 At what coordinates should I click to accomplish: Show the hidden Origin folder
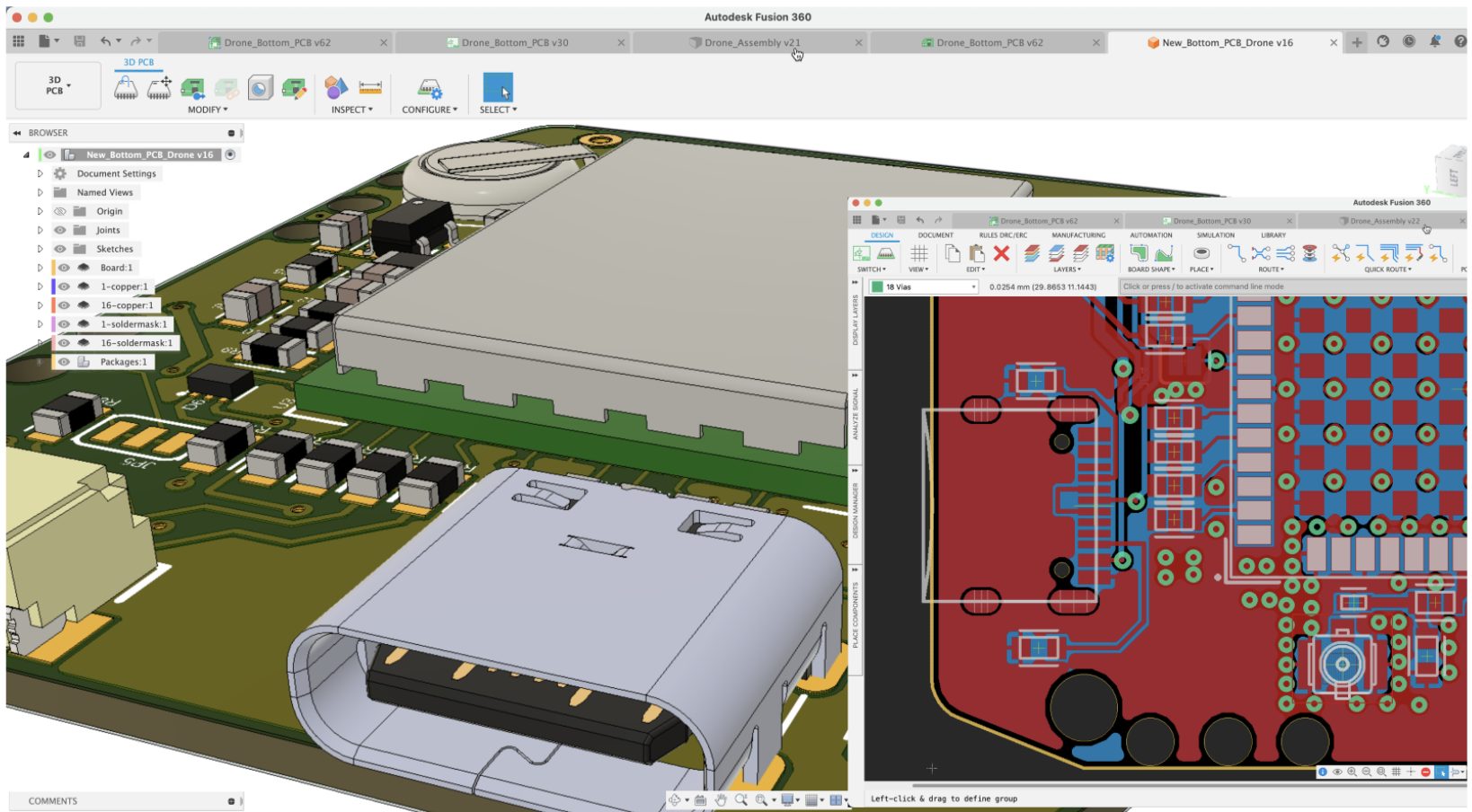(x=60, y=211)
